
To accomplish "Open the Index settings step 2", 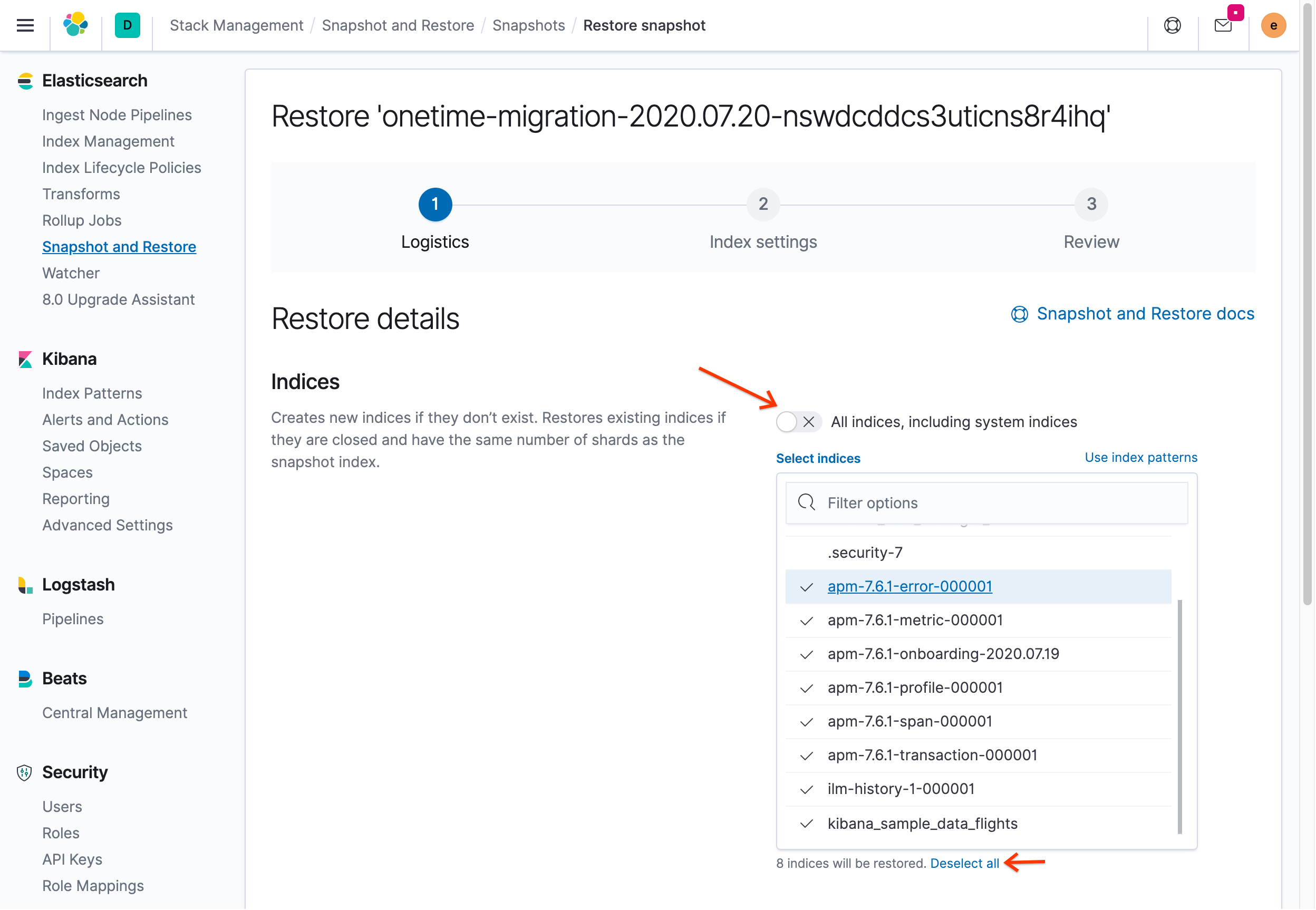I will coord(762,205).
